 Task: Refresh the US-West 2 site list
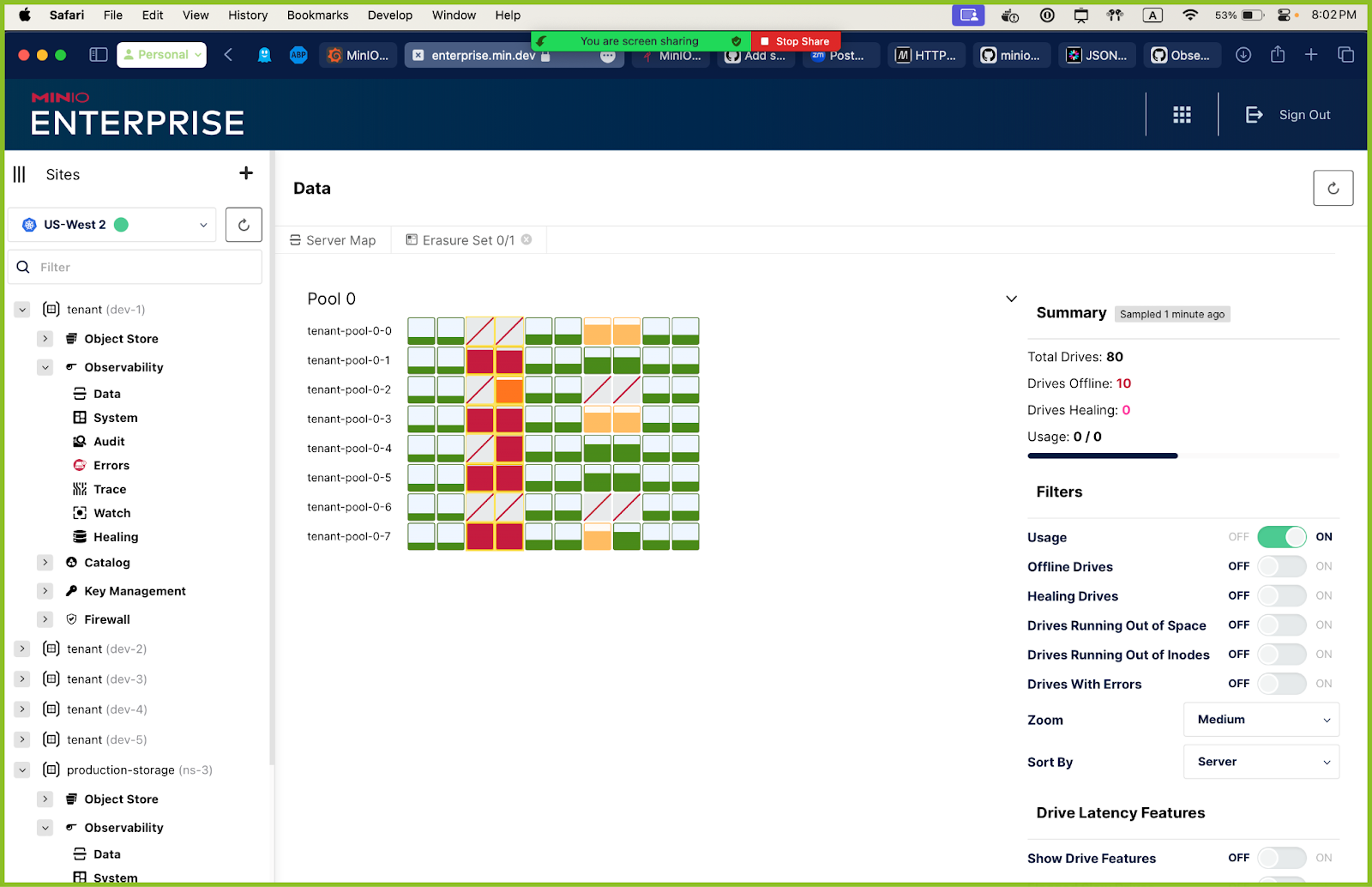[244, 225]
